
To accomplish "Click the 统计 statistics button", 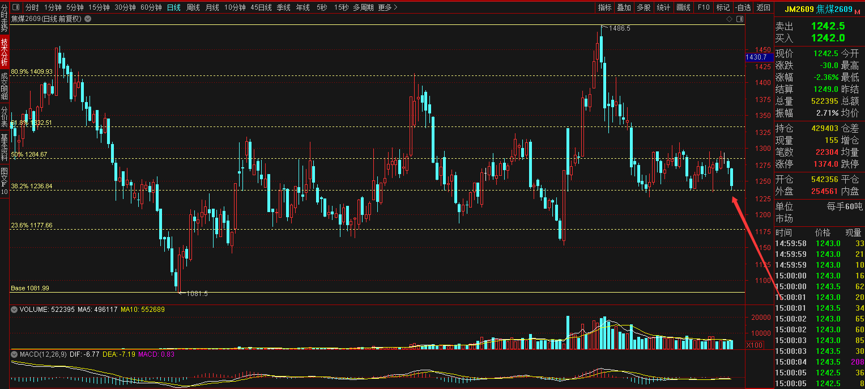I will [663, 7].
